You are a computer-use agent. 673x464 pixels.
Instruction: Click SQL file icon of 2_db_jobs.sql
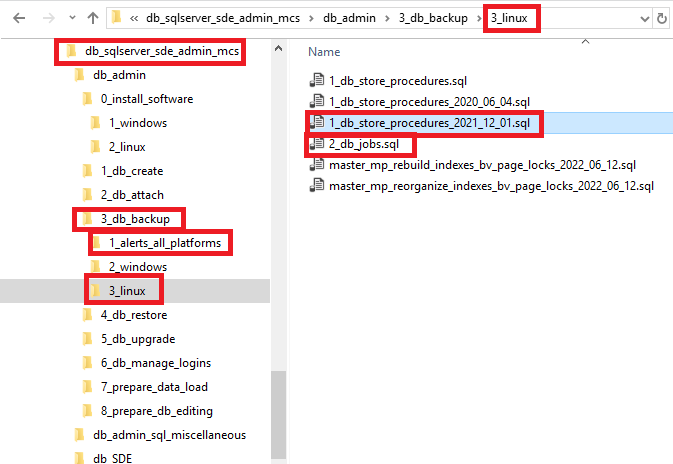coord(317,143)
